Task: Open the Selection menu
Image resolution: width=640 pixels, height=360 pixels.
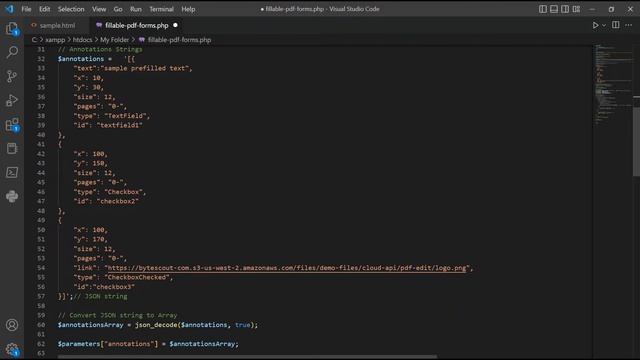Action: tap(71, 9)
